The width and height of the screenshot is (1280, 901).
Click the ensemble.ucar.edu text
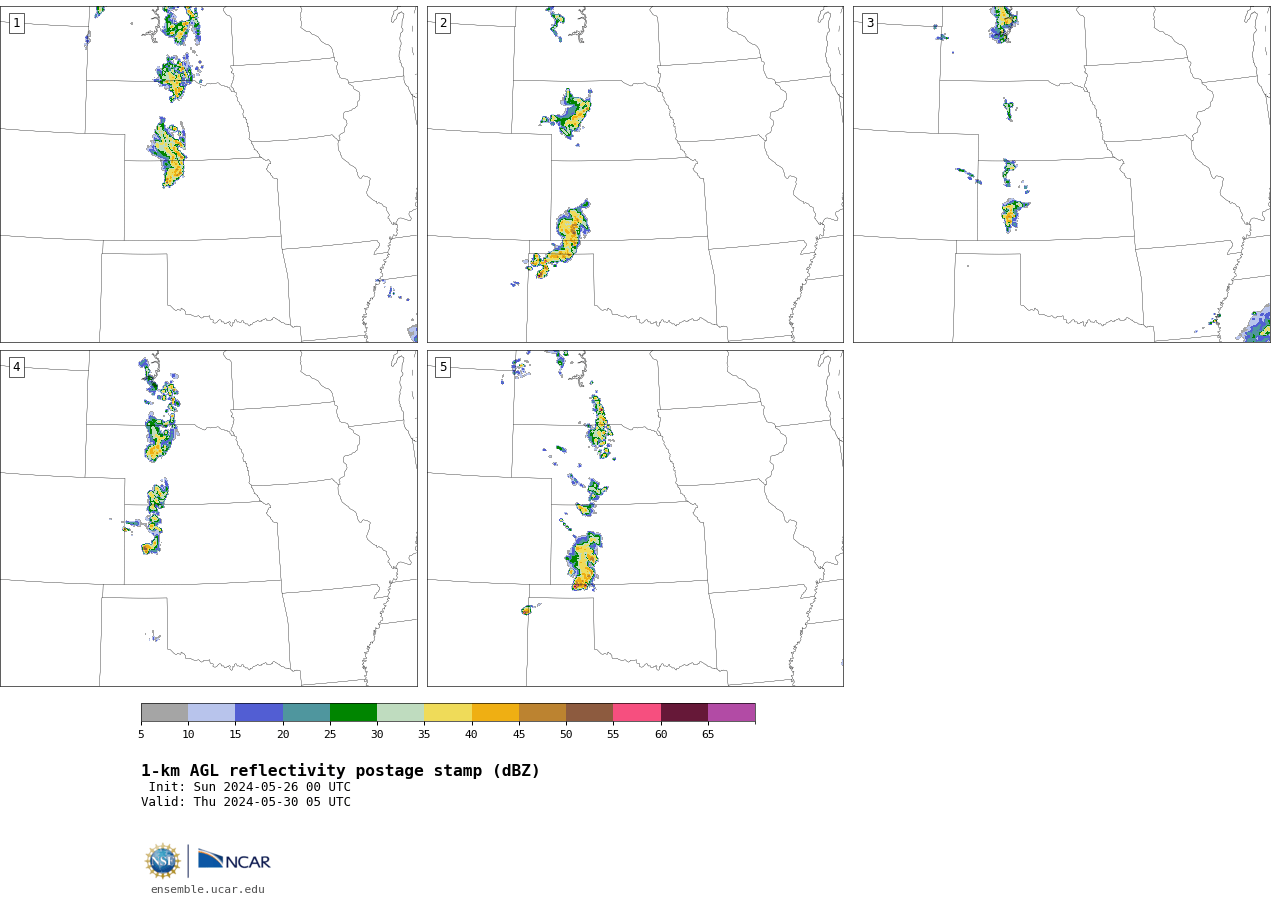(x=208, y=890)
